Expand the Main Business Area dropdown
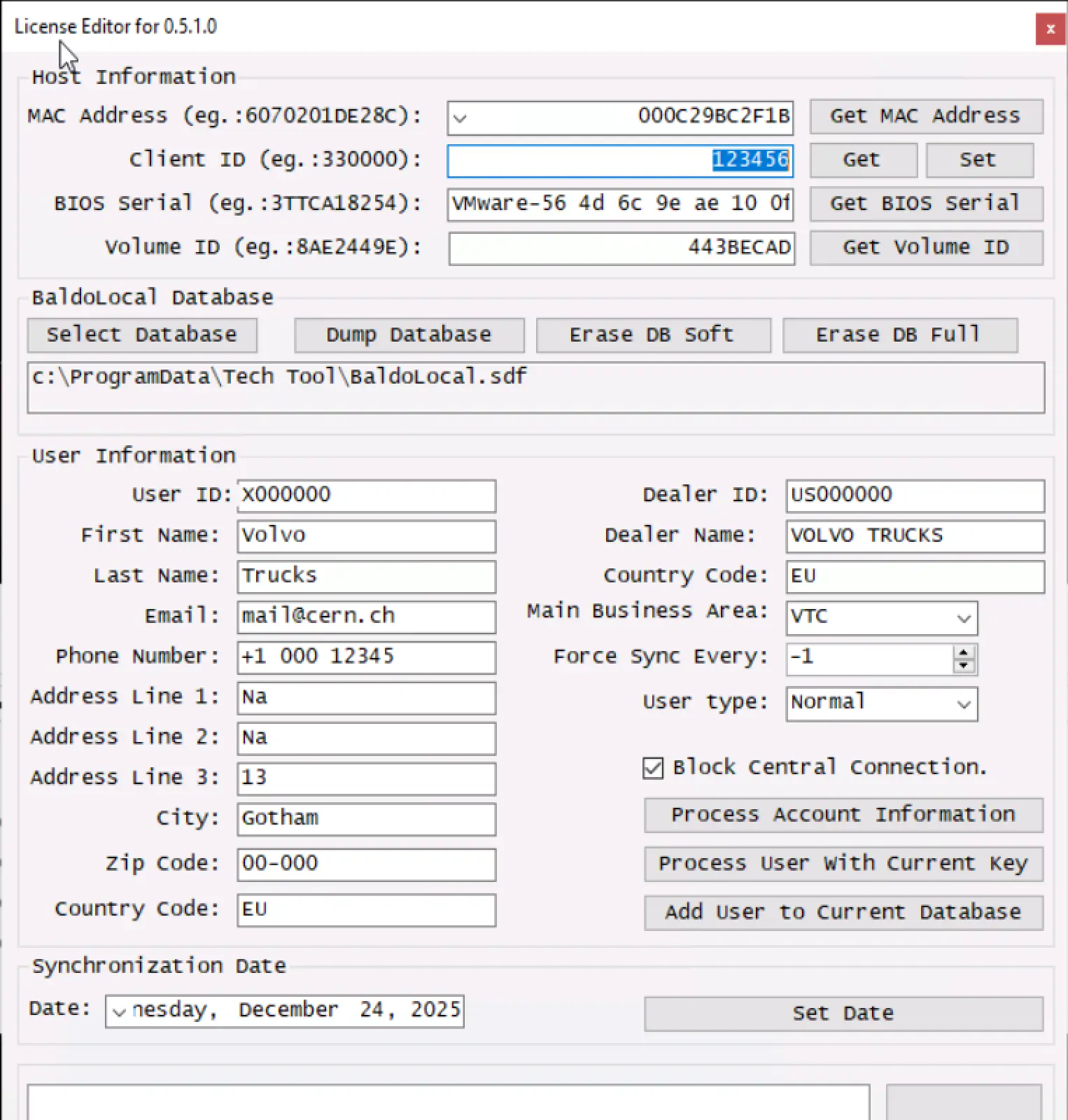This screenshot has height=1120, width=1068. [963, 618]
